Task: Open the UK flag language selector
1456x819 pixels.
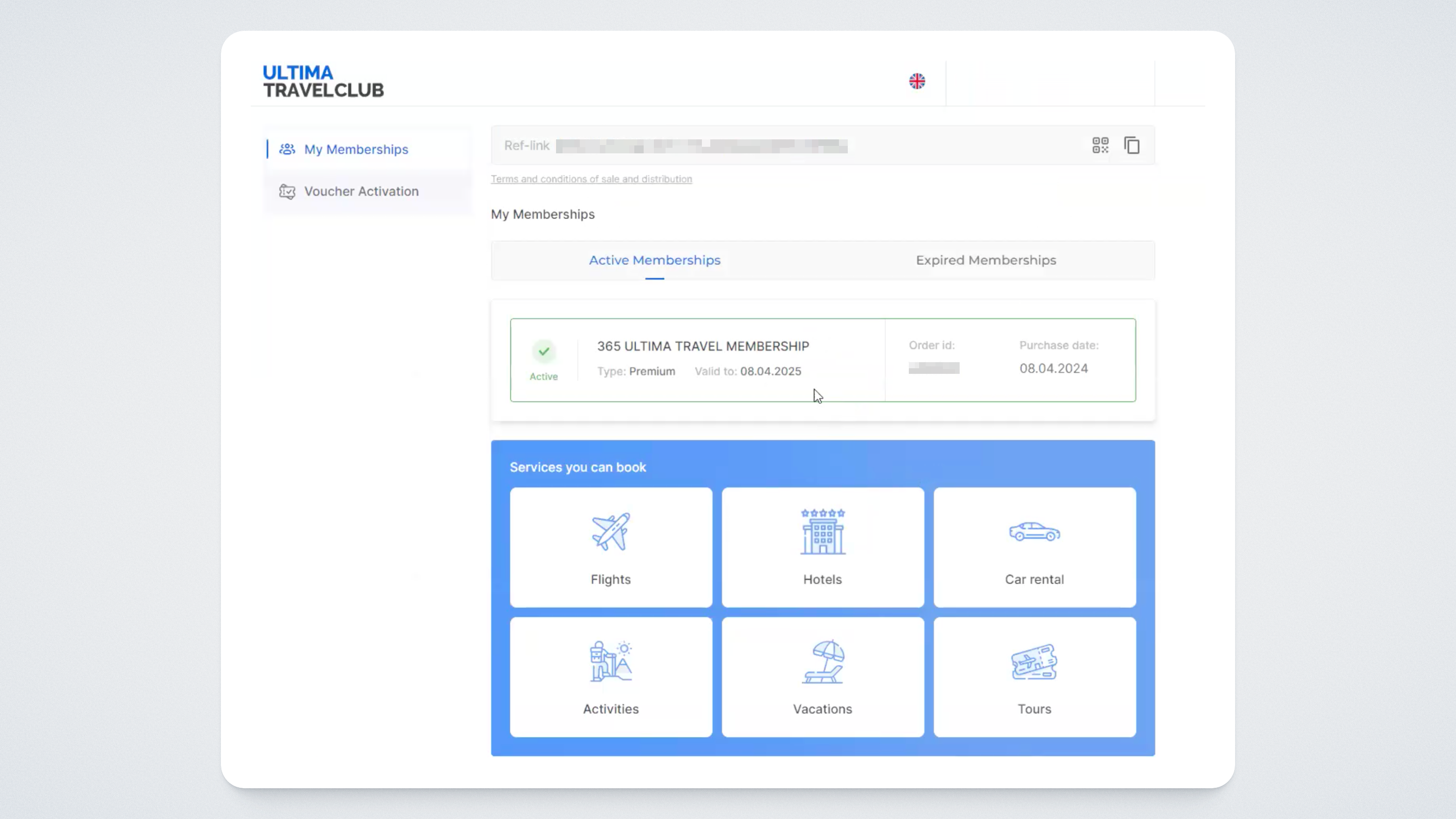Action: pyautogui.click(x=917, y=82)
